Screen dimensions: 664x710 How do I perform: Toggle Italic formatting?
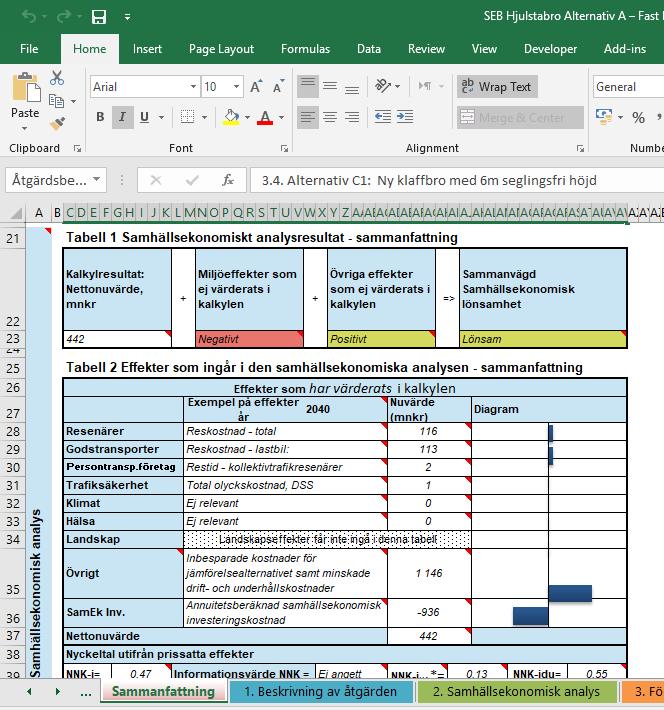pos(122,117)
